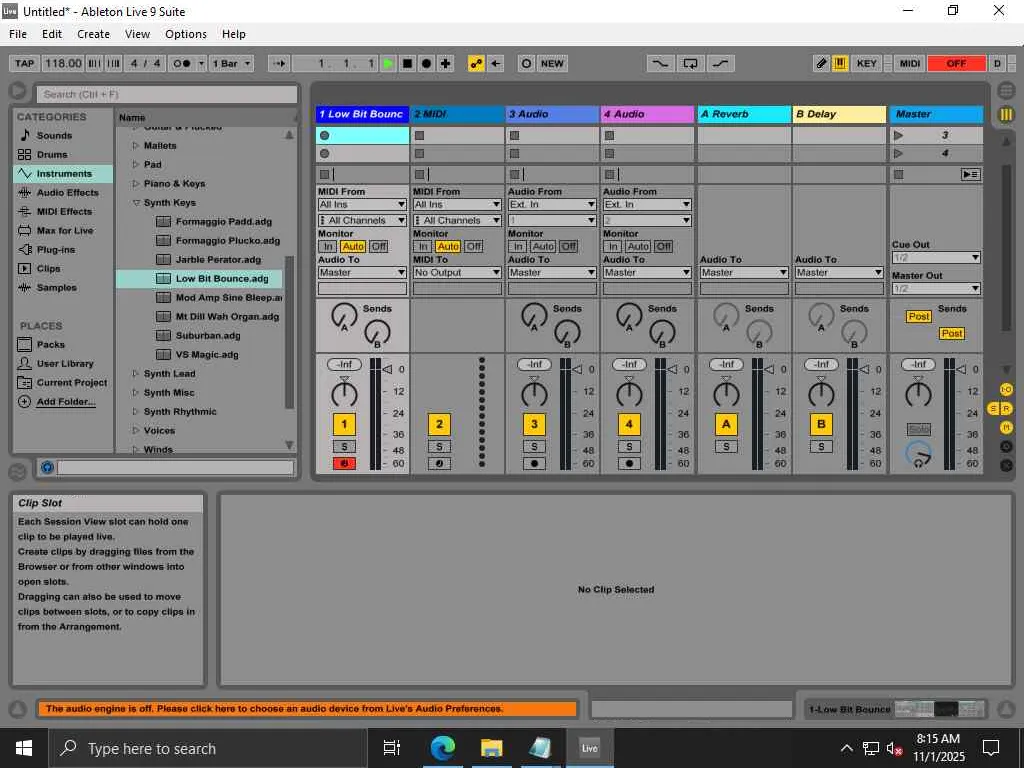This screenshot has height=768, width=1024.
Task: Switch to Arrangement View with selector icon
Action: [1006, 91]
